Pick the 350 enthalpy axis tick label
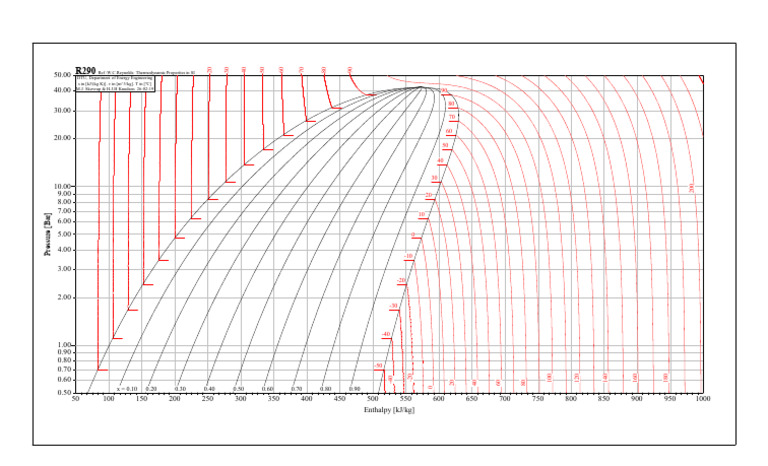The width and height of the screenshot is (768, 466). 274,399
